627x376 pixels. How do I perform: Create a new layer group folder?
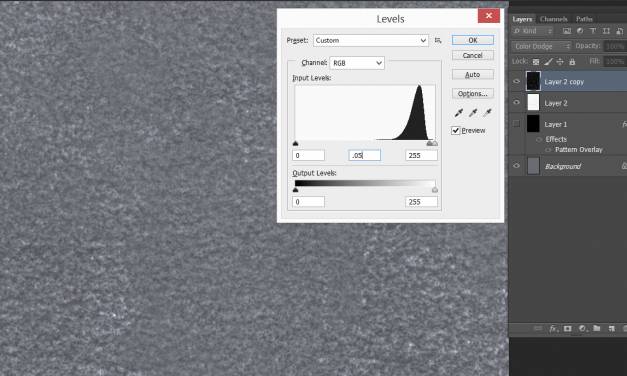click(597, 328)
